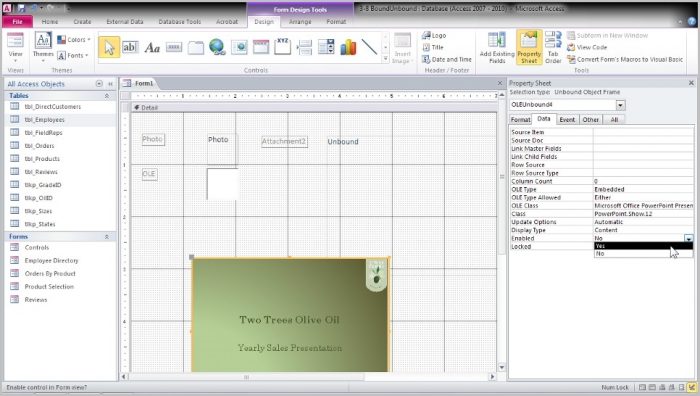Choose the Label control (Aa)
The image size is (700, 396).
coord(152,47)
